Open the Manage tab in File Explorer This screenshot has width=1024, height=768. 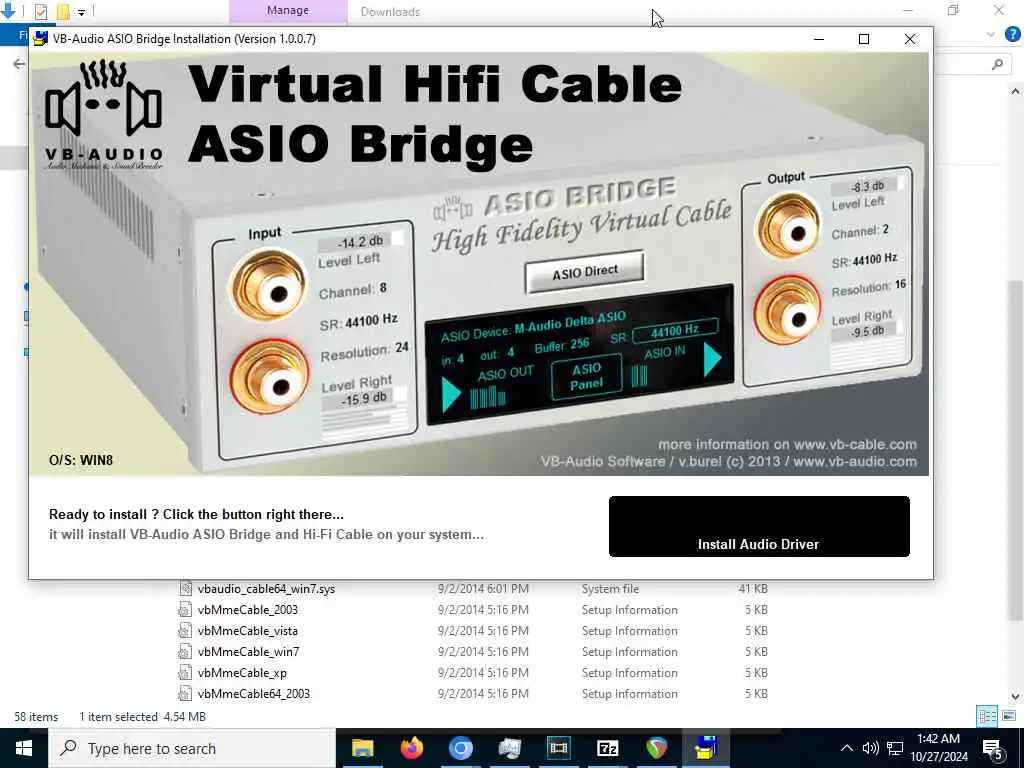(288, 11)
